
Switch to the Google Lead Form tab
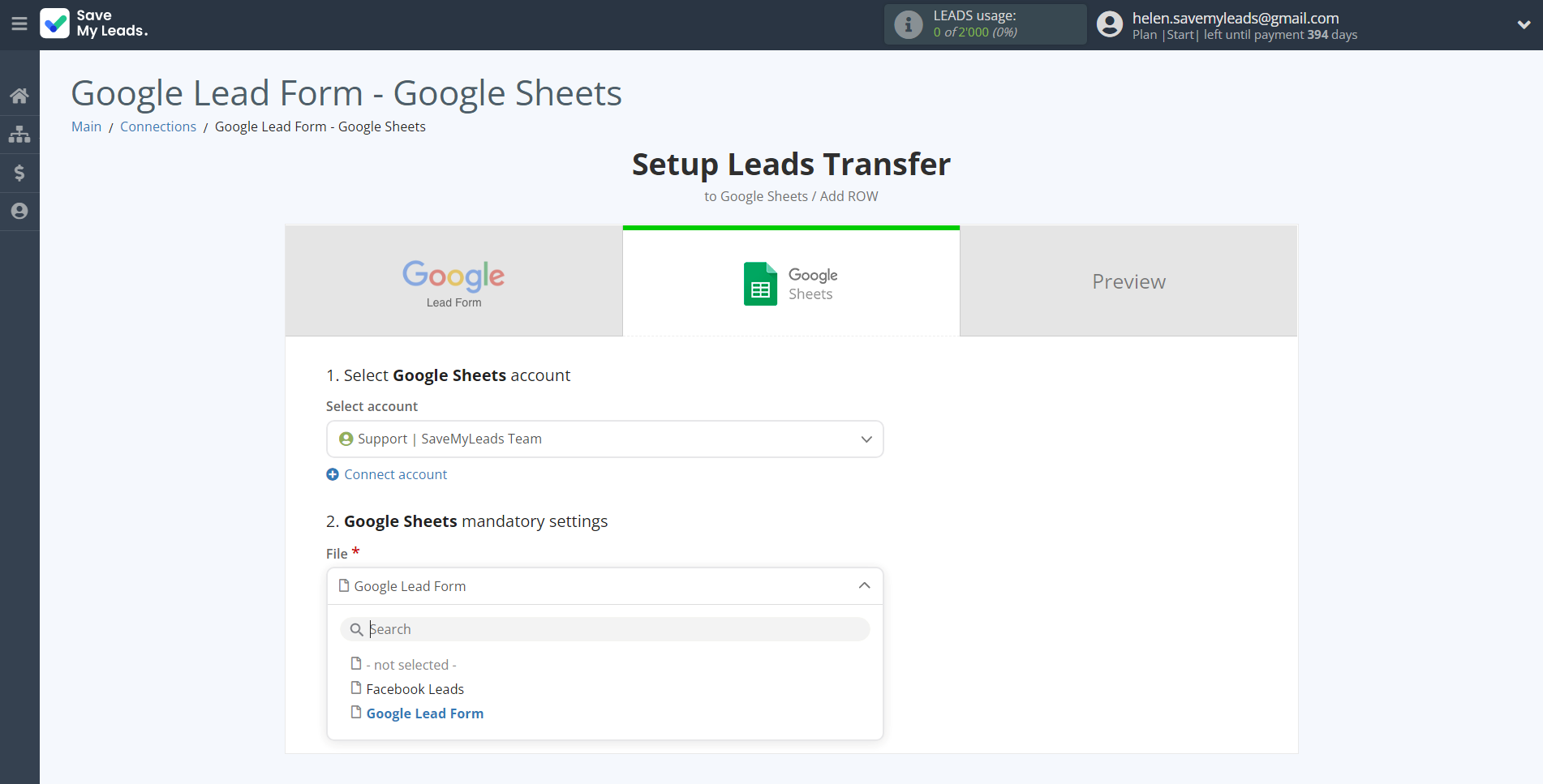(x=453, y=281)
